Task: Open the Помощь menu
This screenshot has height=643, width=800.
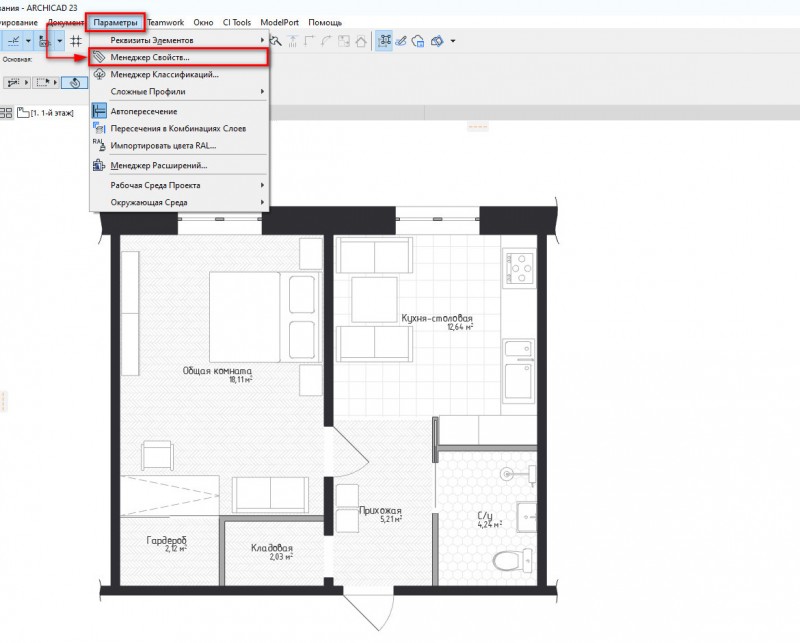Action: click(x=324, y=22)
